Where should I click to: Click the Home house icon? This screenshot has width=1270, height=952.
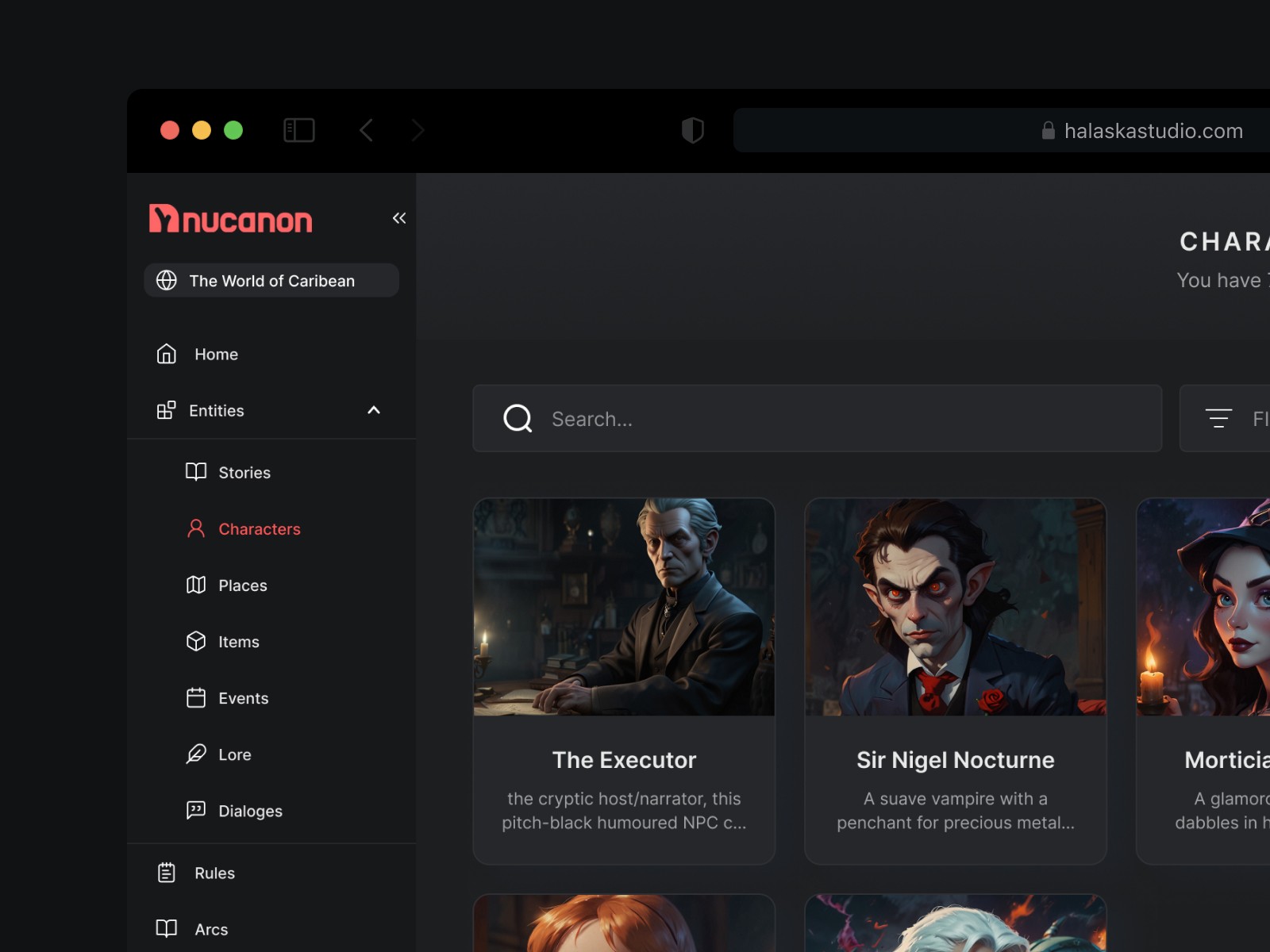coord(167,354)
